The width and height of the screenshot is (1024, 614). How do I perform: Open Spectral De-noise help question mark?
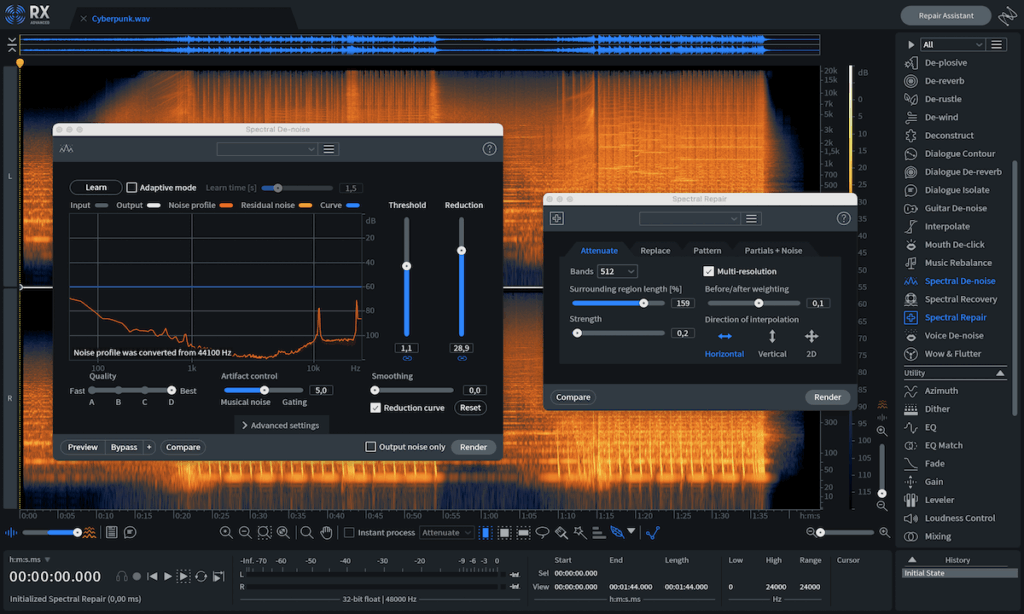[x=489, y=149]
